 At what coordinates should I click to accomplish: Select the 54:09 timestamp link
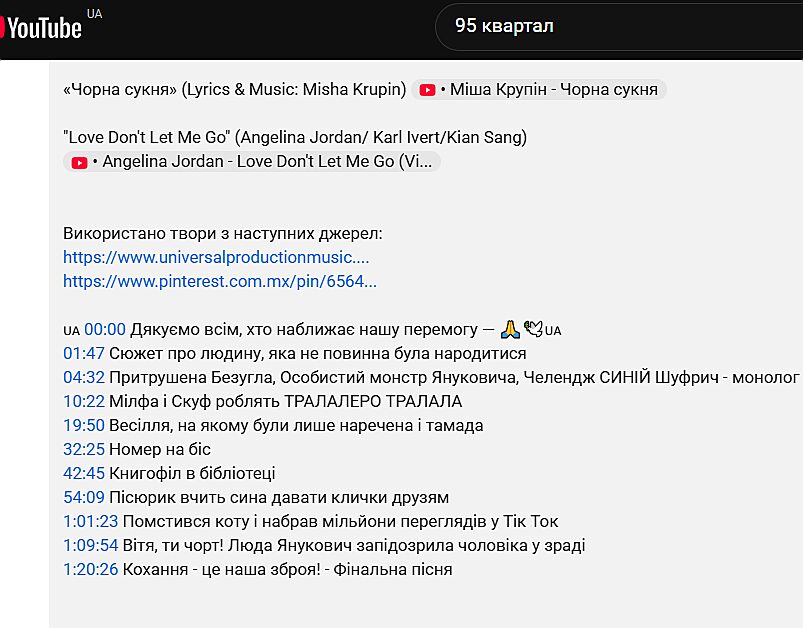click(84, 497)
